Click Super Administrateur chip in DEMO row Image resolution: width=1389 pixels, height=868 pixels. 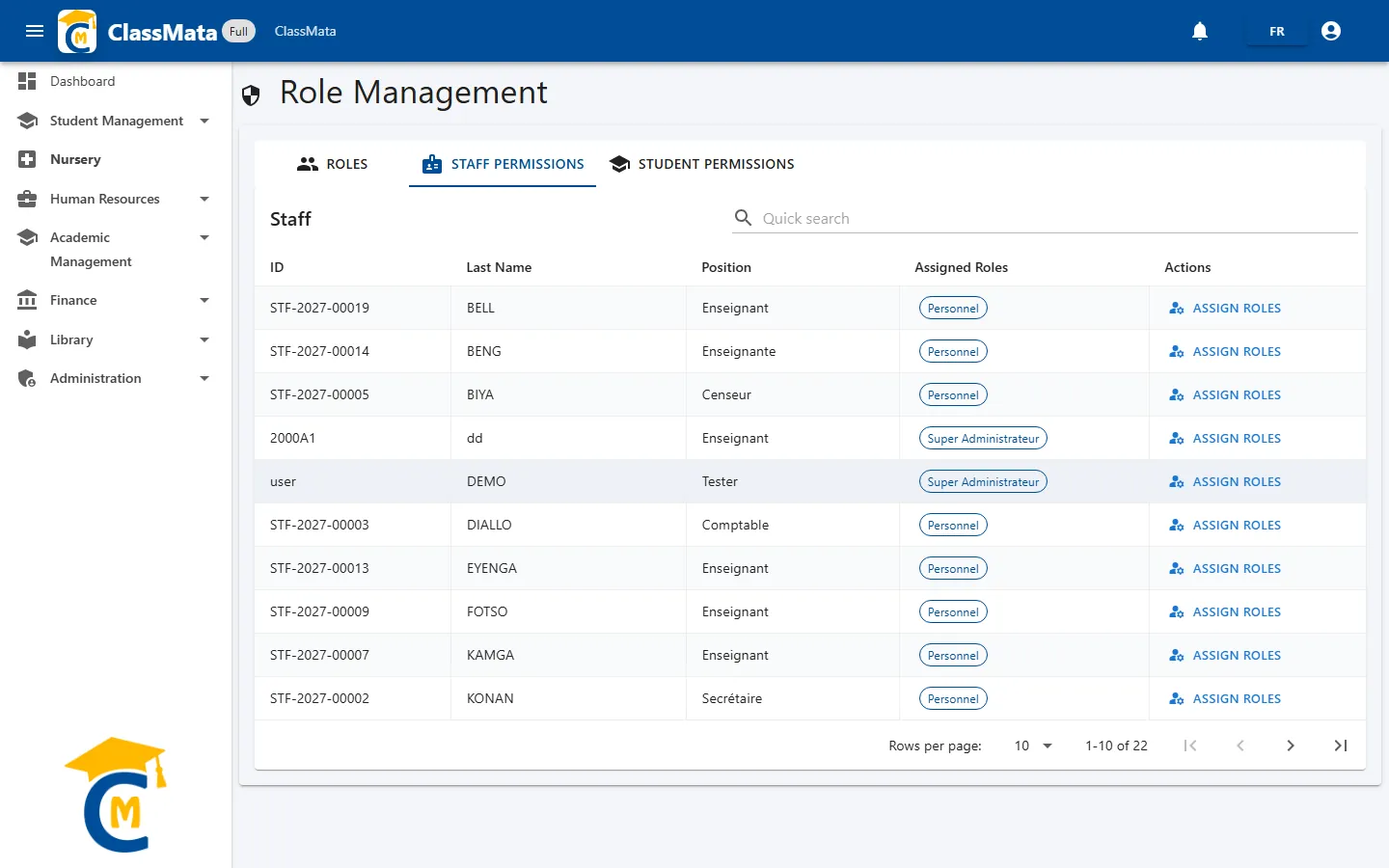[x=983, y=481]
